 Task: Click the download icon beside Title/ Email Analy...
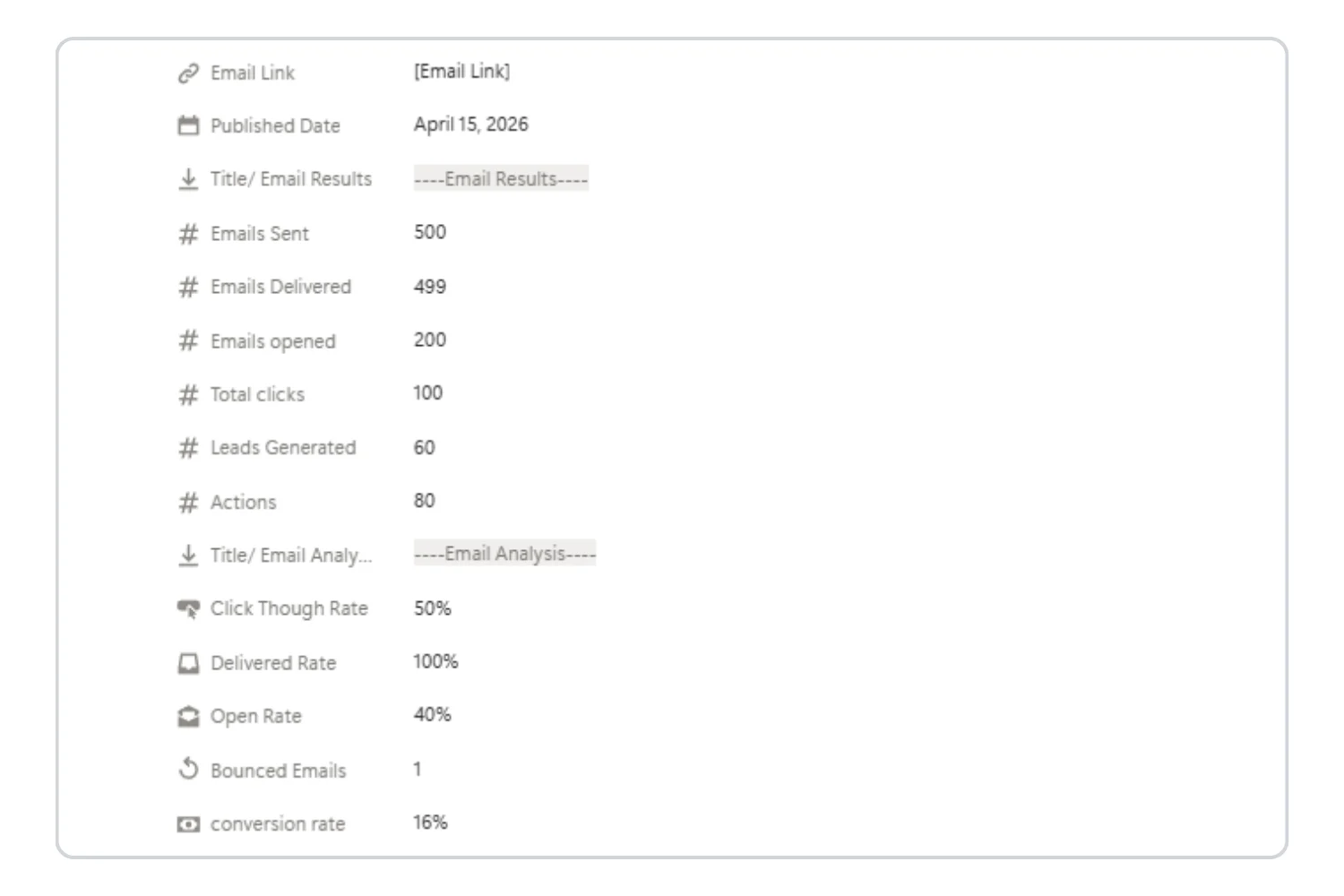point(187,555)
